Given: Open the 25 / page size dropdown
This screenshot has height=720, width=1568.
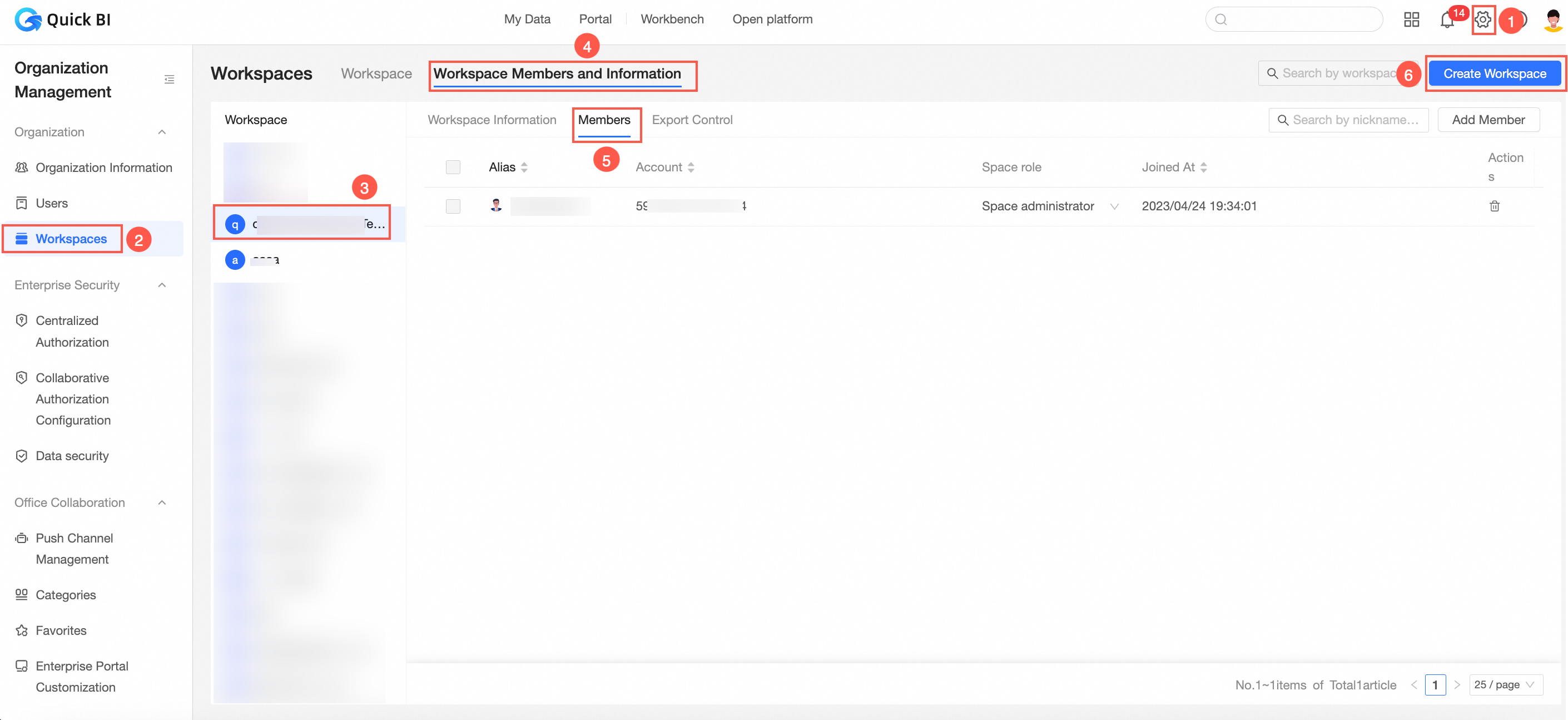Looking at the screenshot, I should point(1505,685).
